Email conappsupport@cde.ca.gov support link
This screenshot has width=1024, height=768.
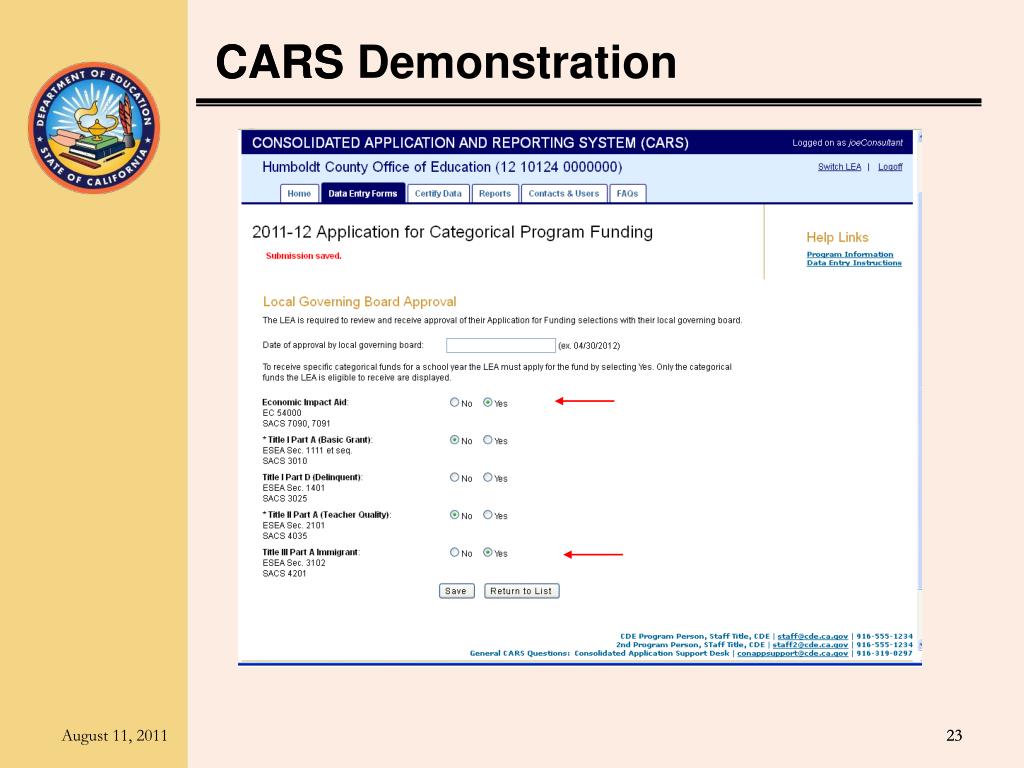click(792, 653)
